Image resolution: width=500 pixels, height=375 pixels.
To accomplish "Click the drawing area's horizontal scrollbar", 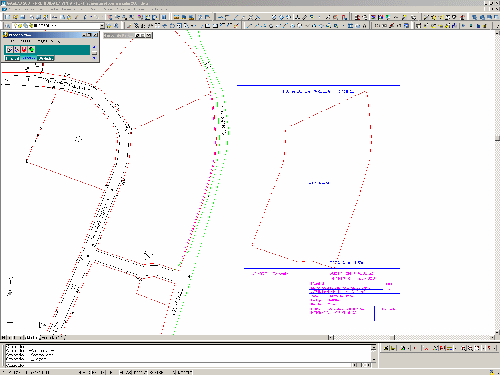I will pyautogui.click(x=412, y=337).
